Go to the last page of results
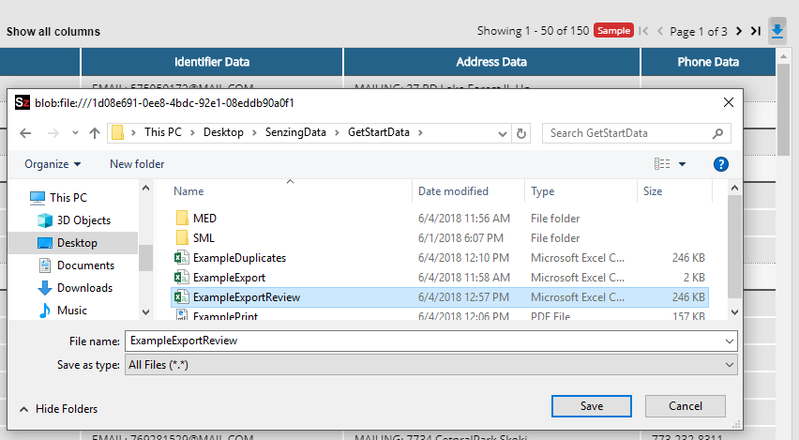 [755, 31]
